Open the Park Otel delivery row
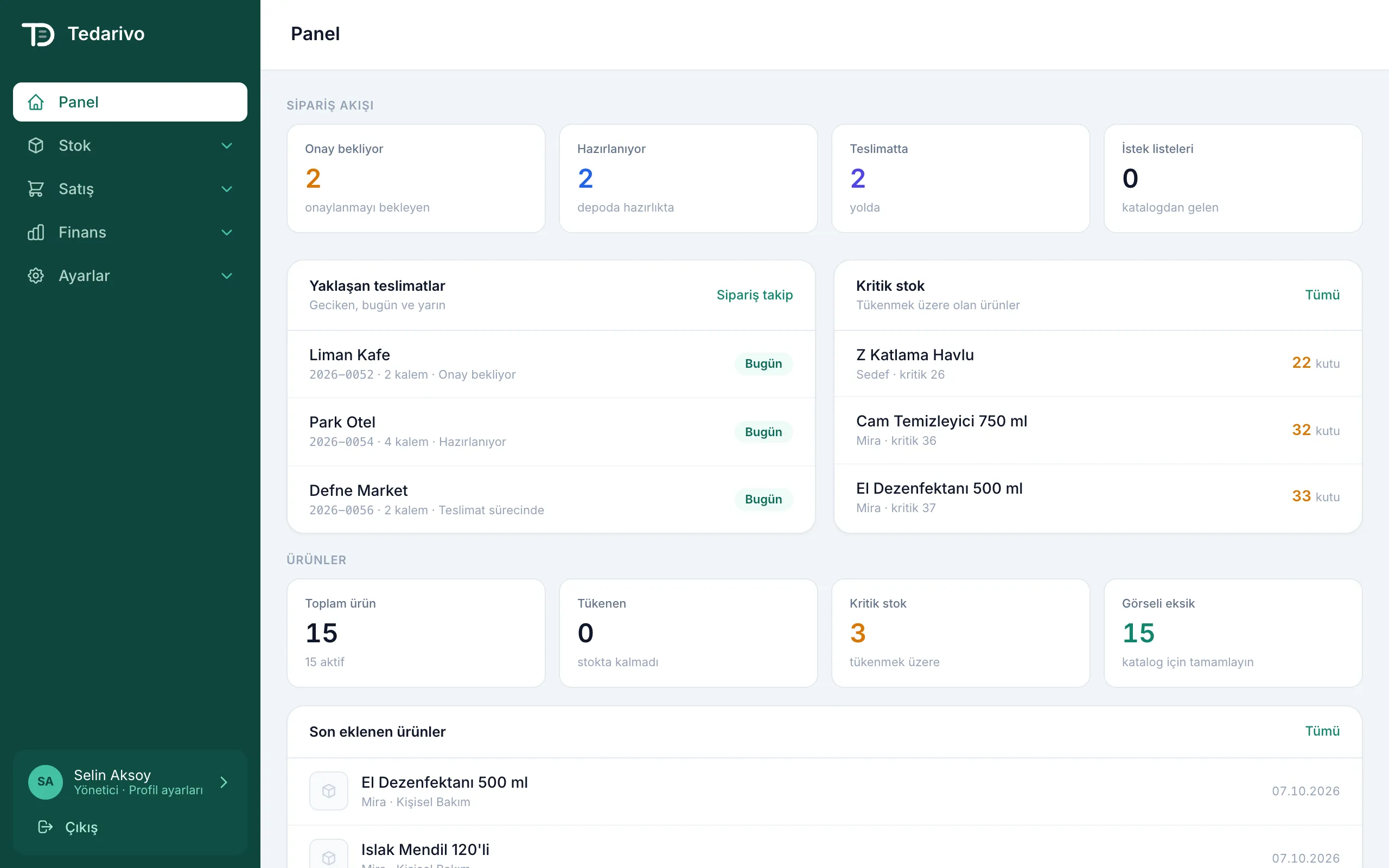The image size is (1389, 868). point(551,432)
